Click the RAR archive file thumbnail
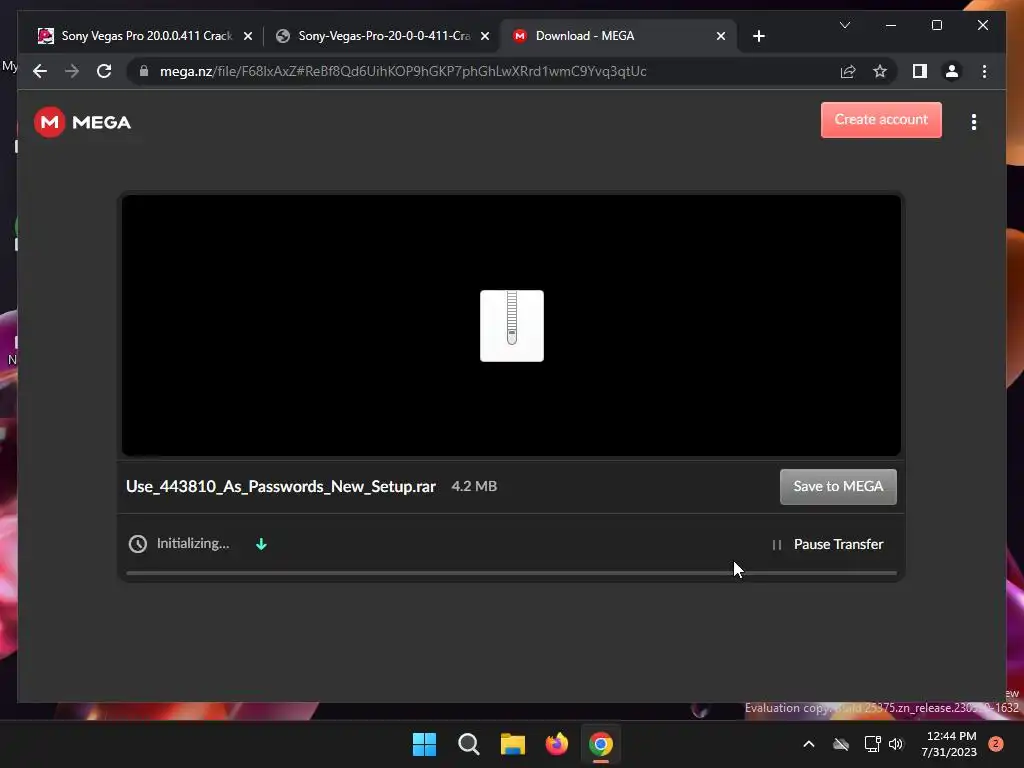 click(512, 326)
